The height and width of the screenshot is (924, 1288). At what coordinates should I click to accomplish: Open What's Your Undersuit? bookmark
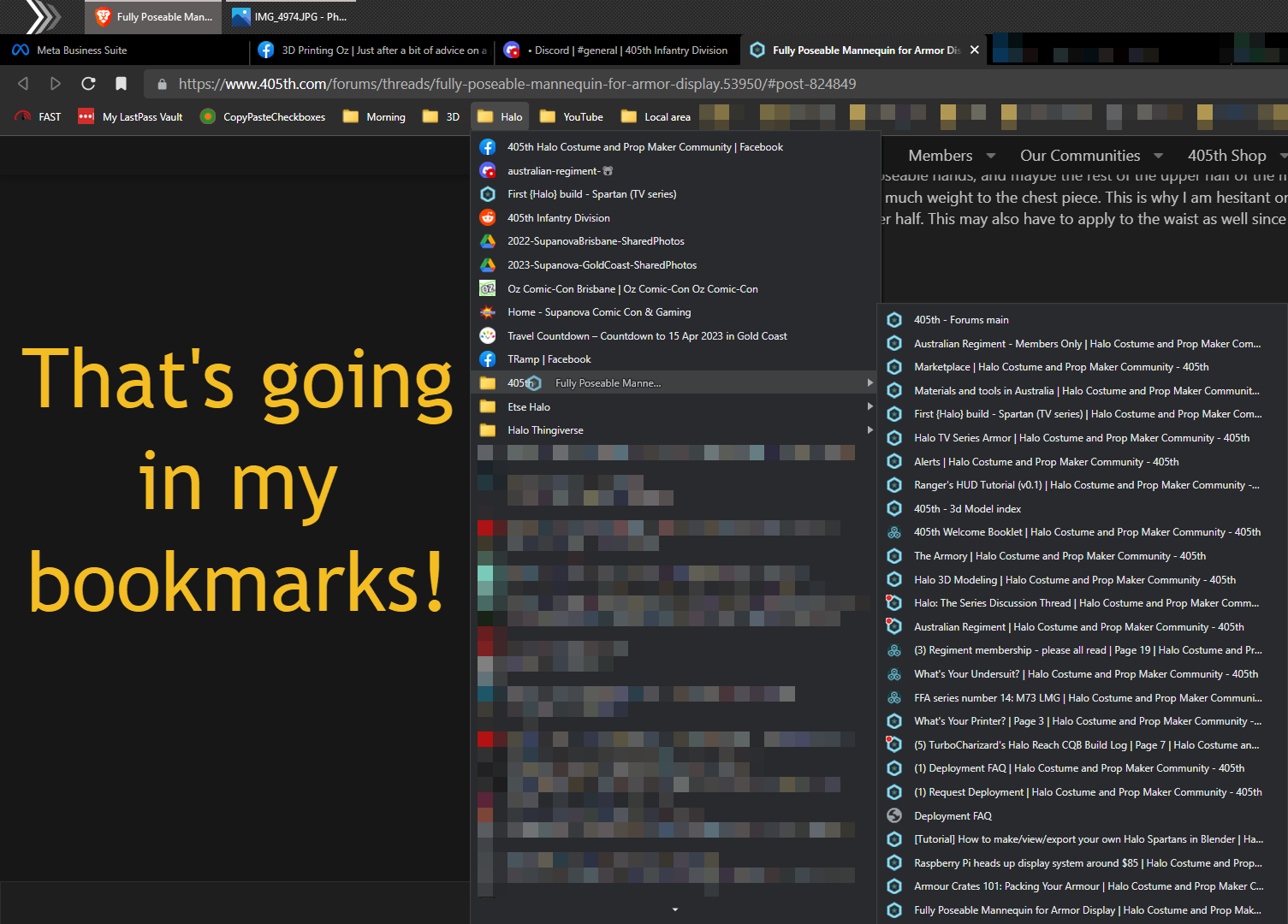(1082, 674)
